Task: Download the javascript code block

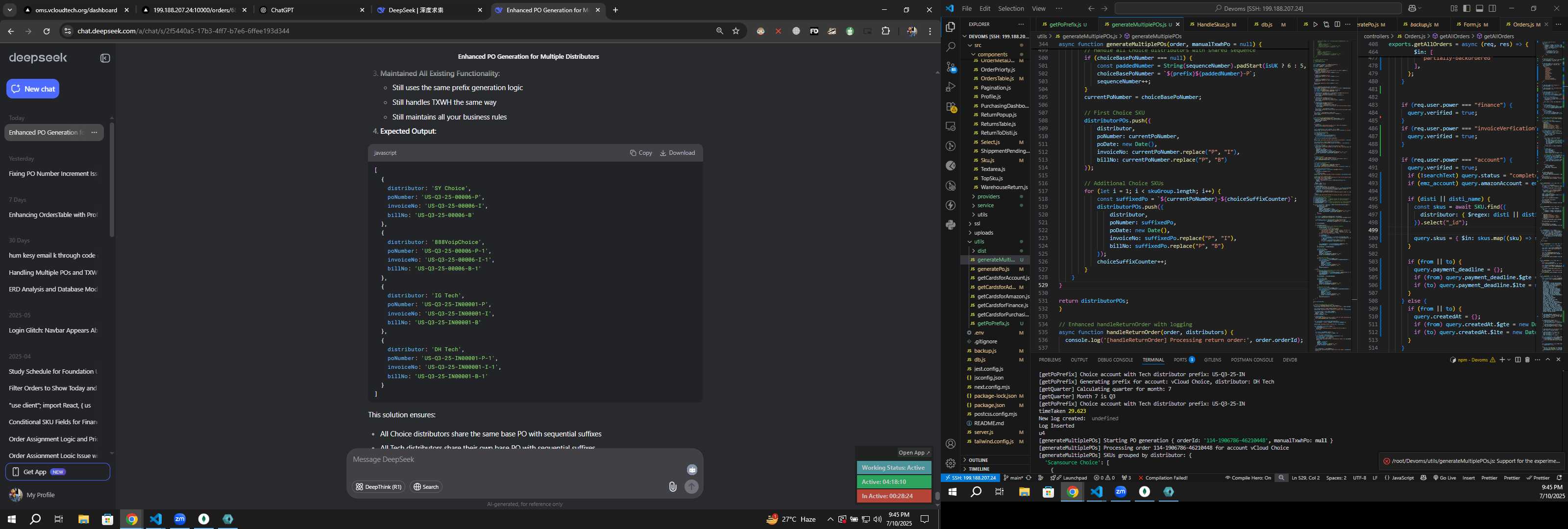Action: point(678,153)
